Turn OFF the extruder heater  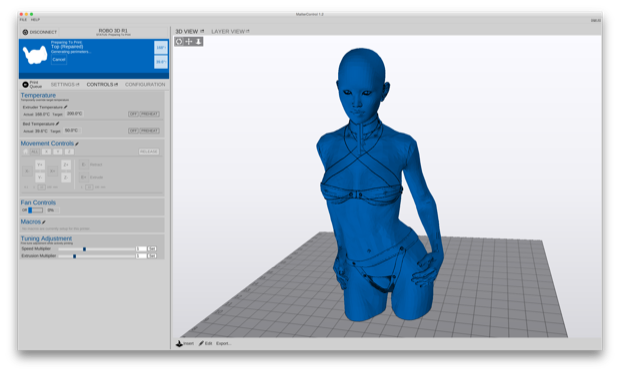(x=133, y=114)
